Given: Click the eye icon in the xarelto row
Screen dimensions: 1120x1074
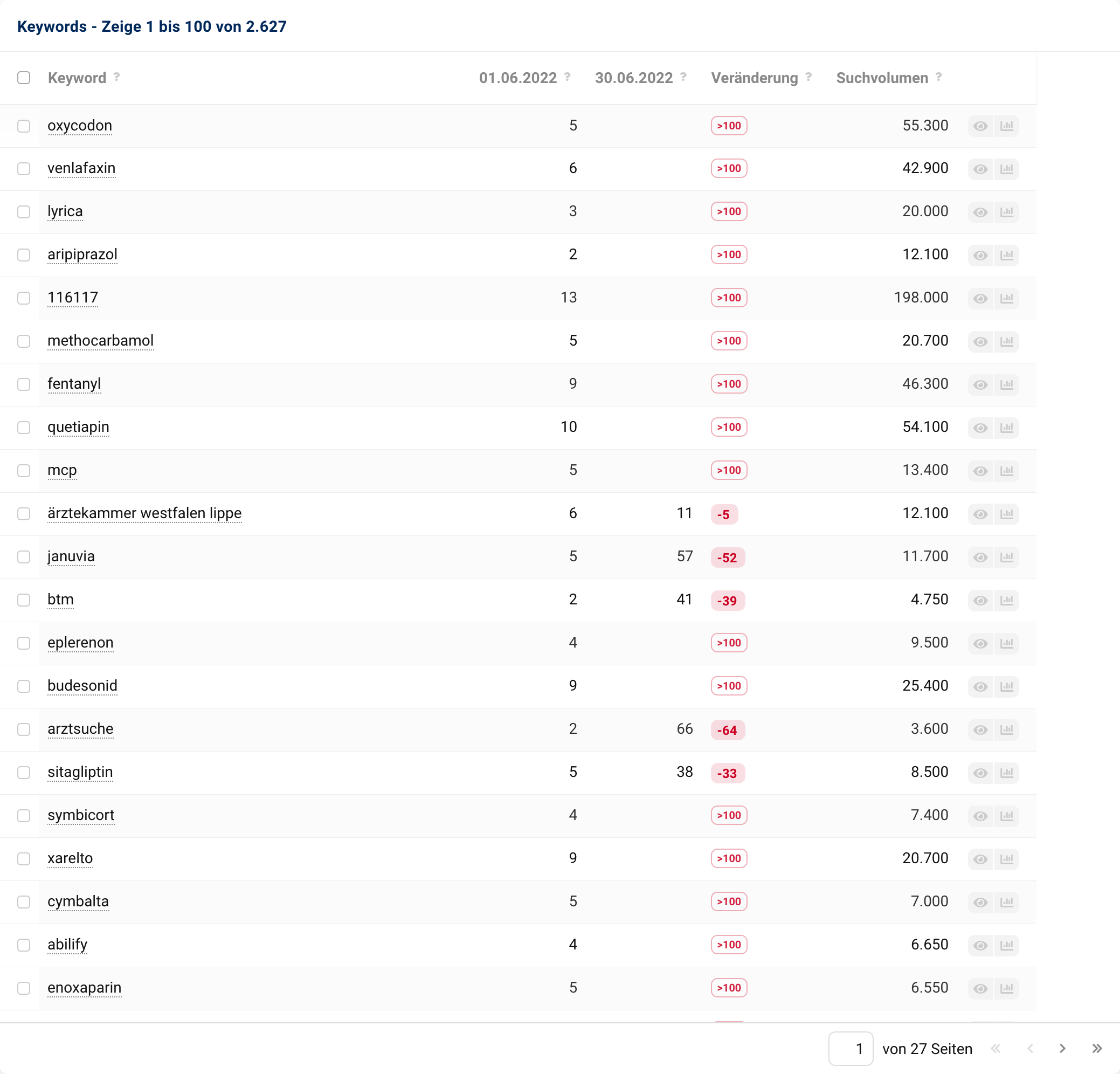Looking at the screenshot, I should click(980, 859).
